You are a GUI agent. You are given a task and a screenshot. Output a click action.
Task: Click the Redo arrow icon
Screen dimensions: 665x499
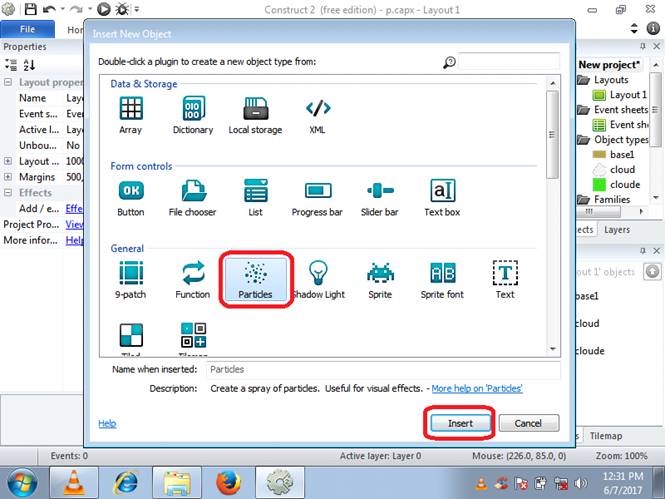tap(76, 9)
